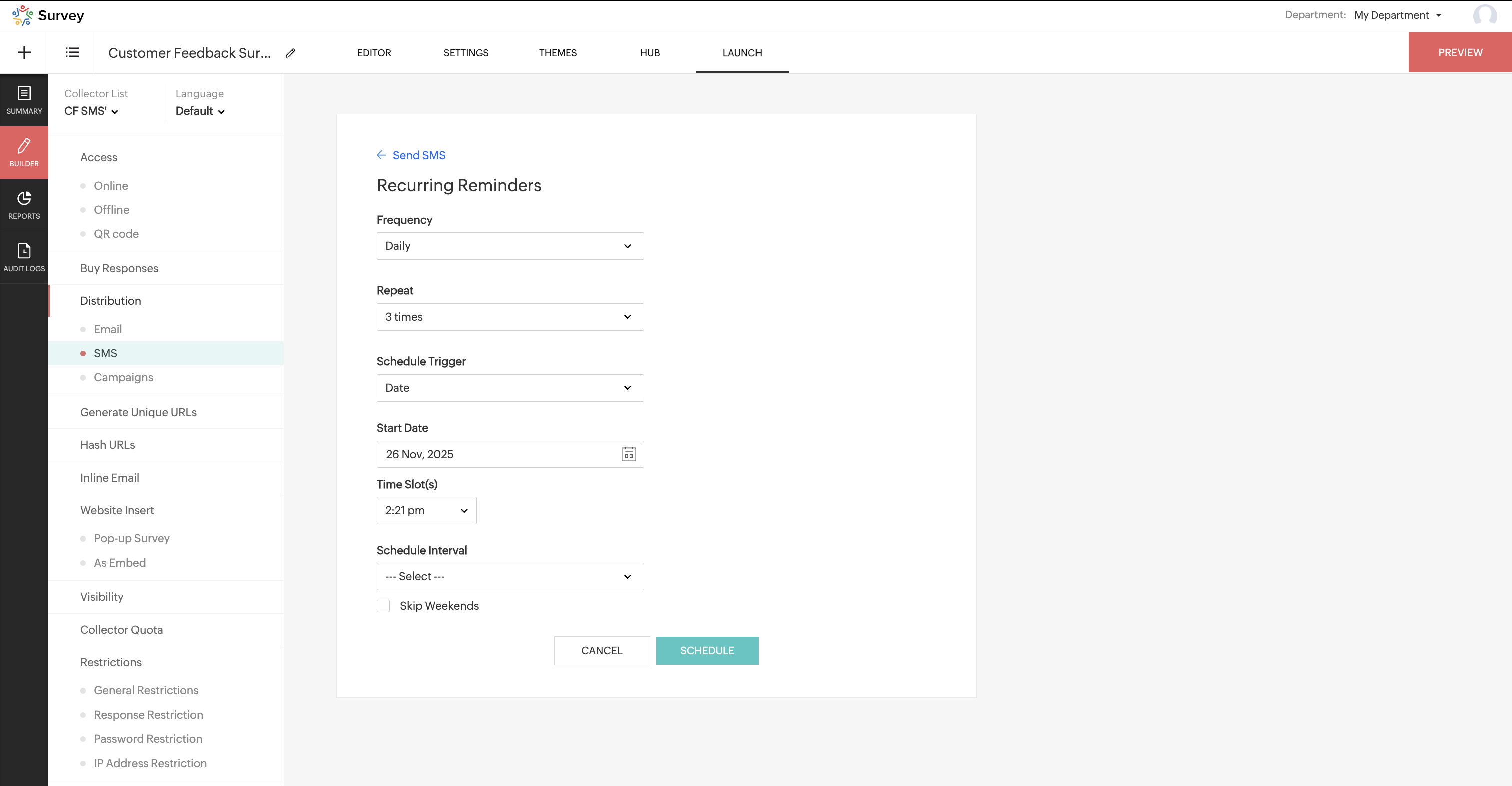Viewport: 1512px width, 786px height.
Task: Open the survey list menu icon
Action: click(x=72, y=52)
